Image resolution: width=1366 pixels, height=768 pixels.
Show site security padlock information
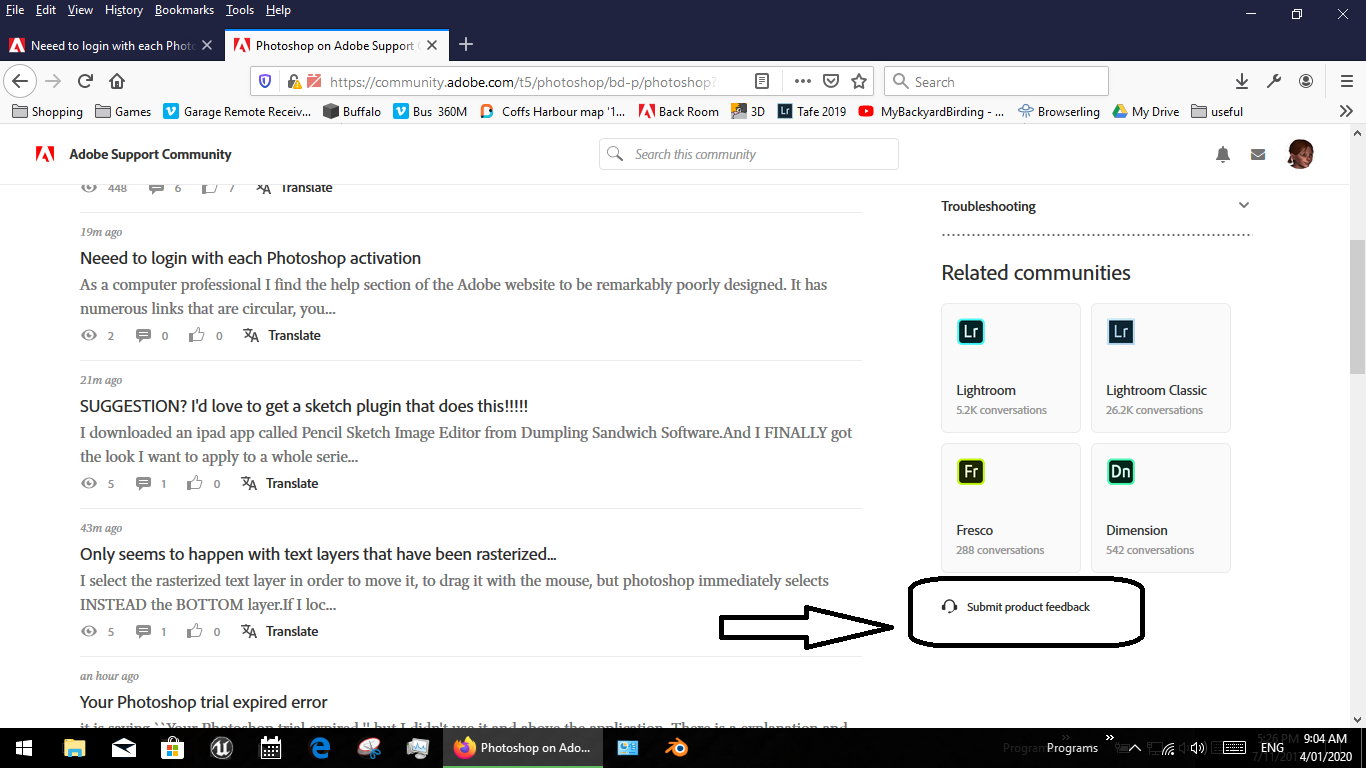(x=294, y=81)
